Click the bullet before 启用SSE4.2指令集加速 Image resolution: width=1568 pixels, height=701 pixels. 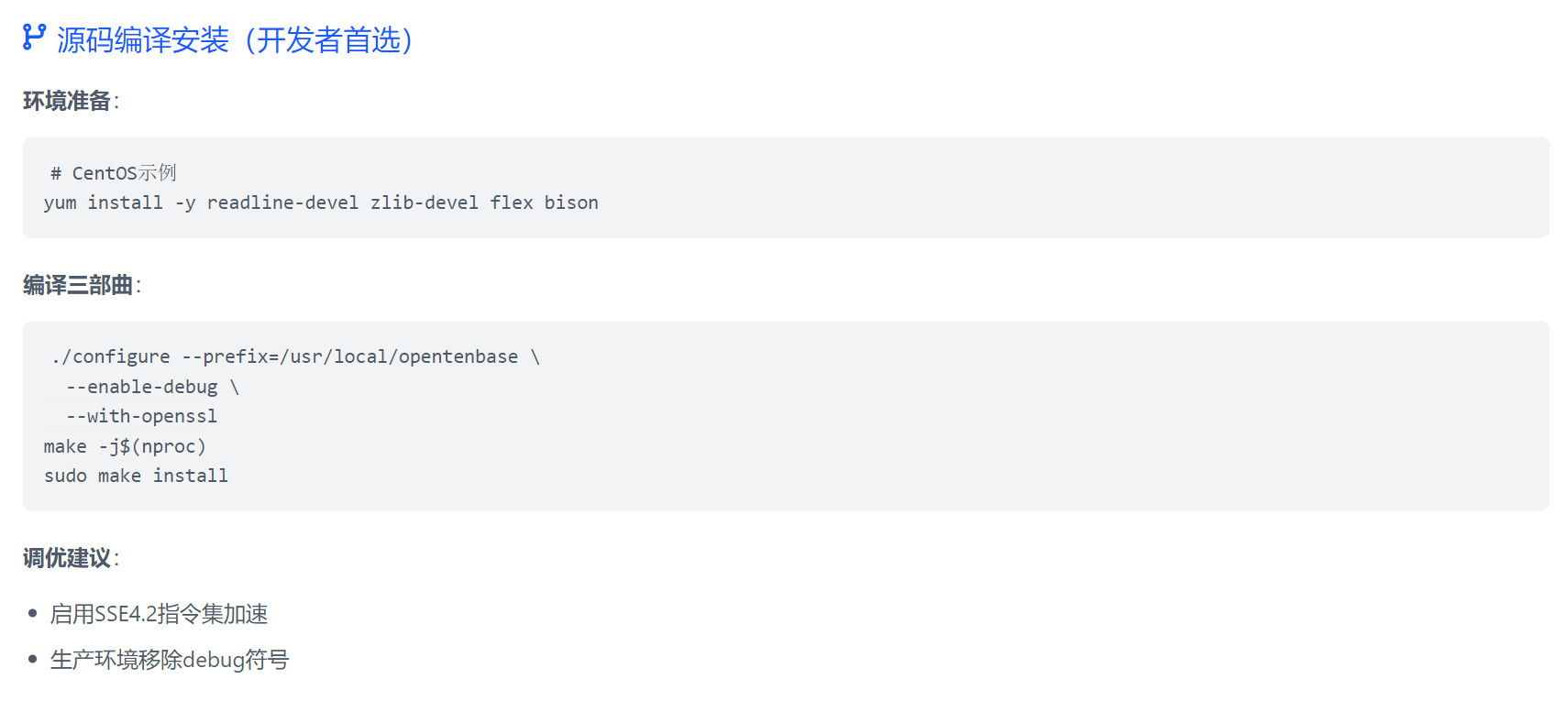(x=33, y=613)
